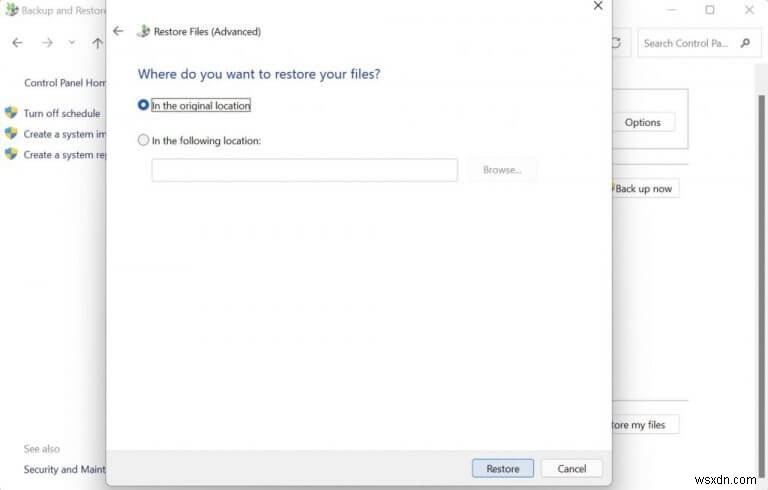Click the magnifier icon in Search Control Panel

click(745, 43)
